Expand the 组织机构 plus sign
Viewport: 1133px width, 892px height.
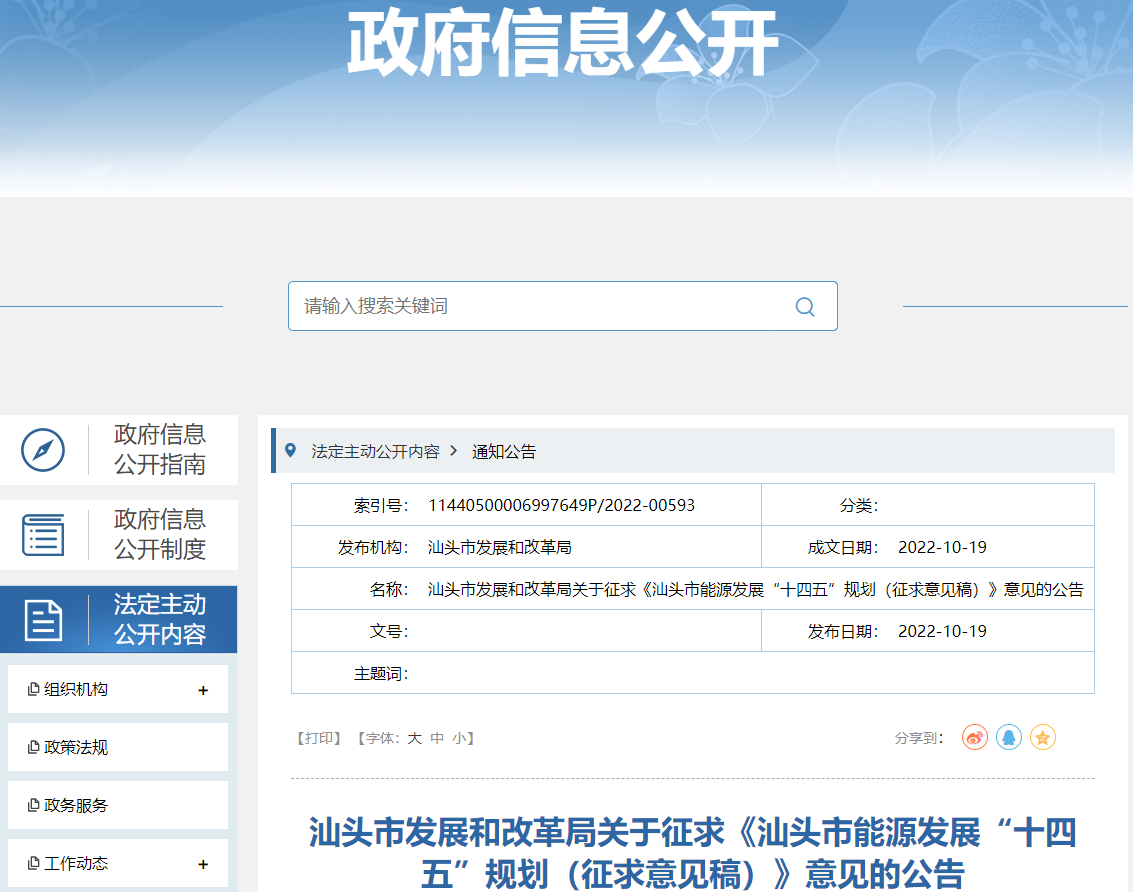(203, 690)
